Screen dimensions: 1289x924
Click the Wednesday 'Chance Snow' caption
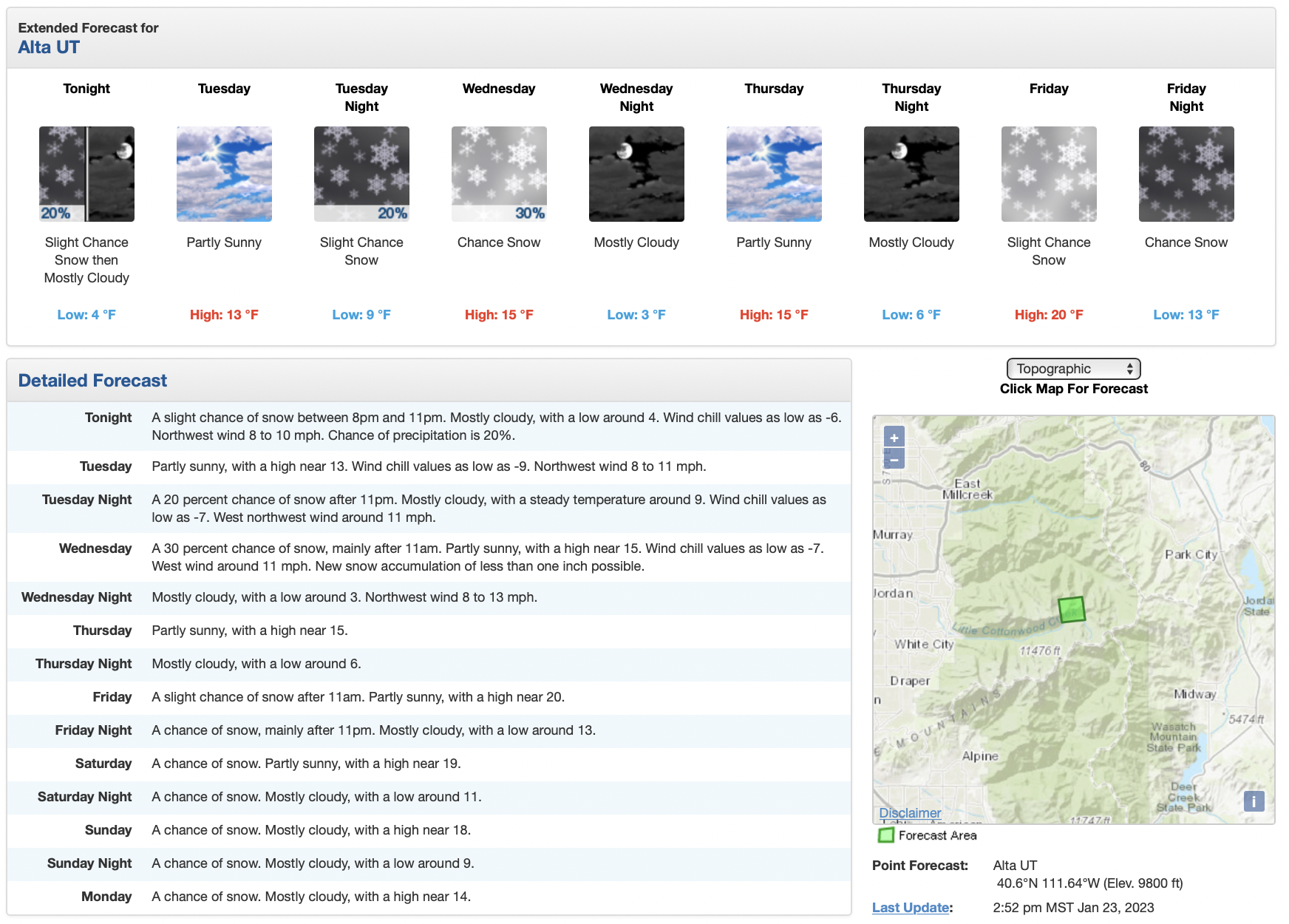pyautogui.click(x=499, y=242)
